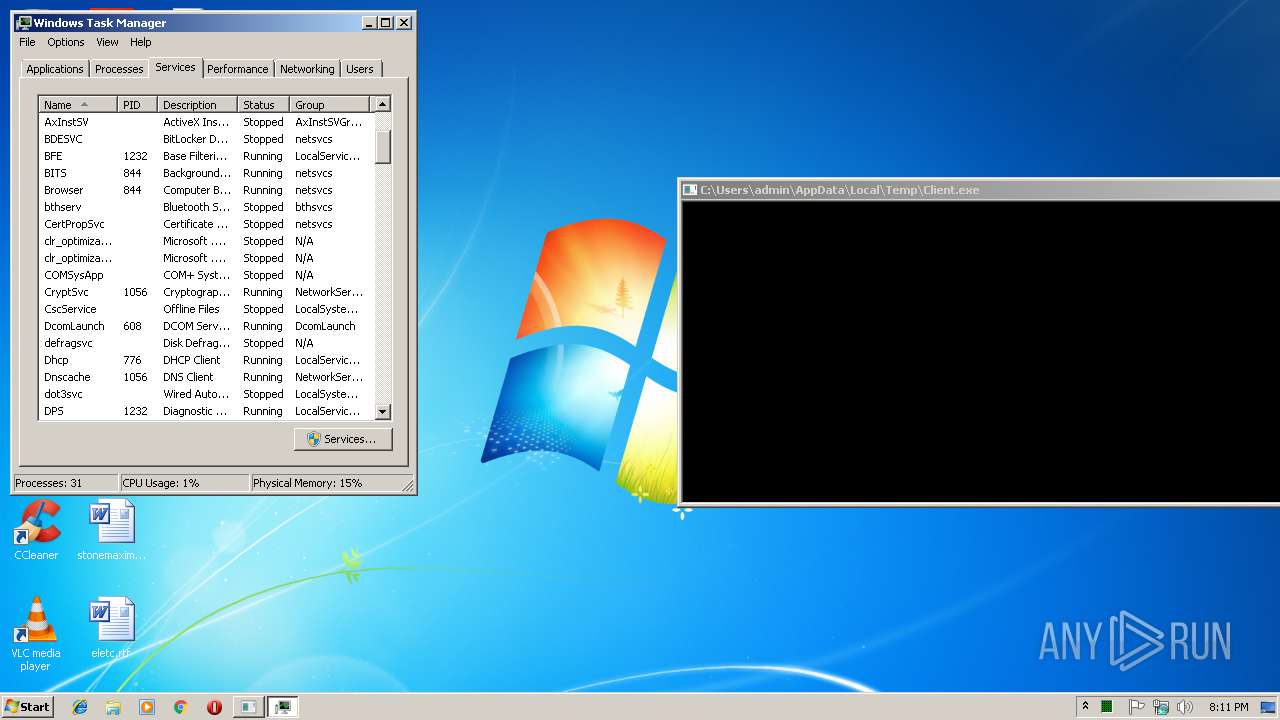Open Windows Media Player taskbar icon
1280x720 pixels.
click(x=147, y=707)
